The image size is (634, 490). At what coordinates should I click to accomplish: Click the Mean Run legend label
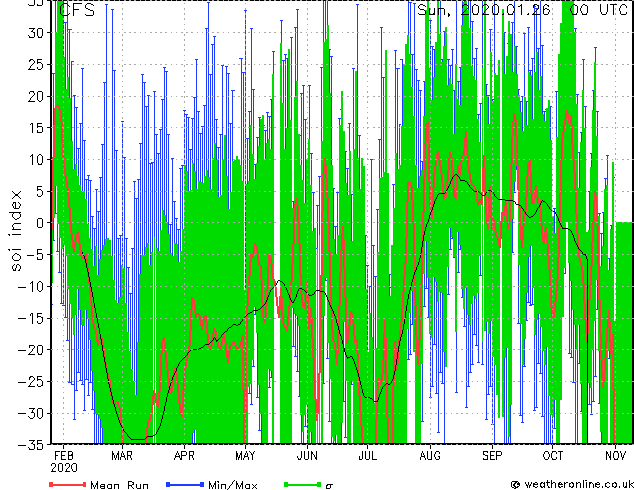[x=119, y=485]
